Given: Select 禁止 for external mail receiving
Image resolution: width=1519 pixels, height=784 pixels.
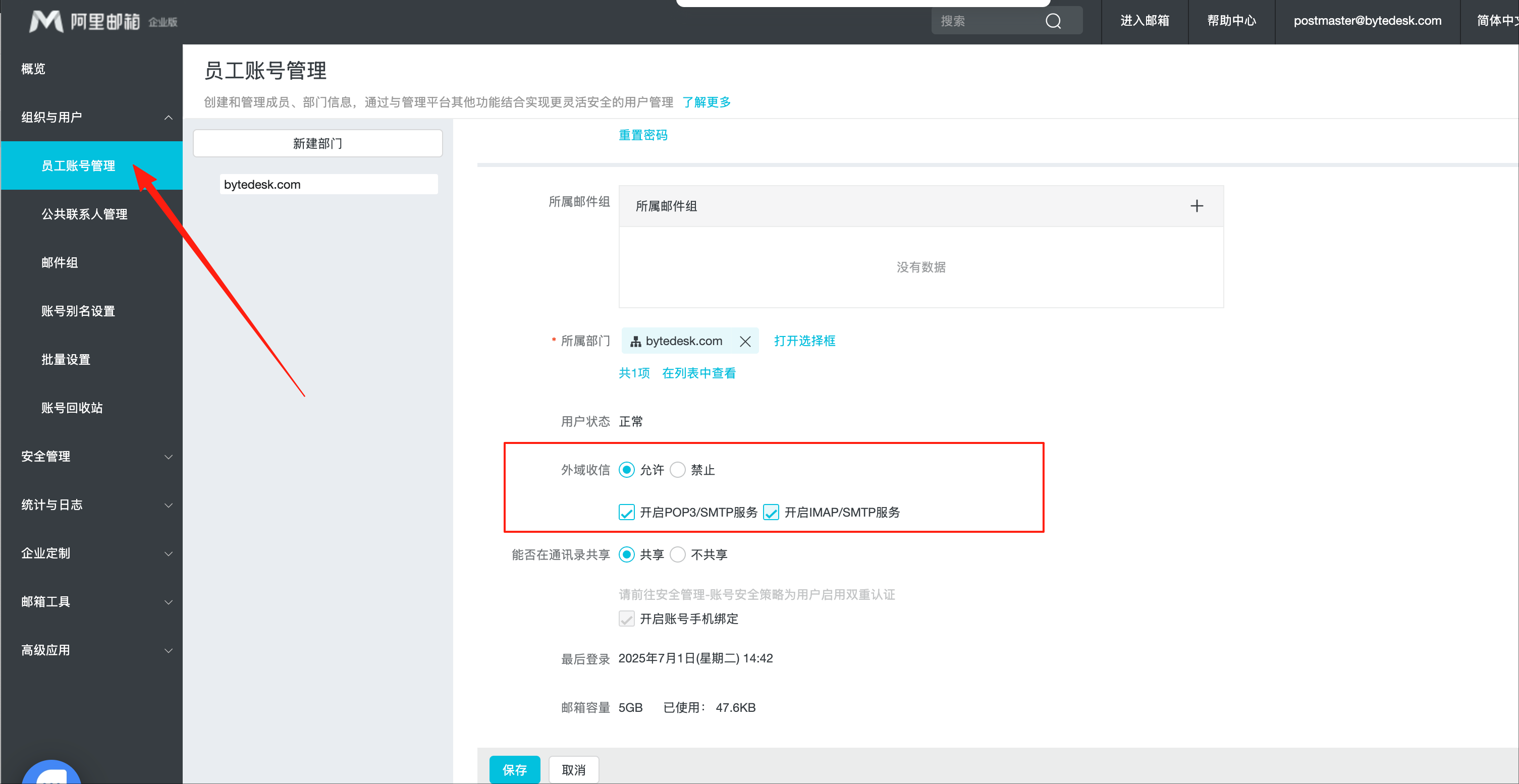Looking at the screenshot, I should pyautogui.click(x=678, y=470).
